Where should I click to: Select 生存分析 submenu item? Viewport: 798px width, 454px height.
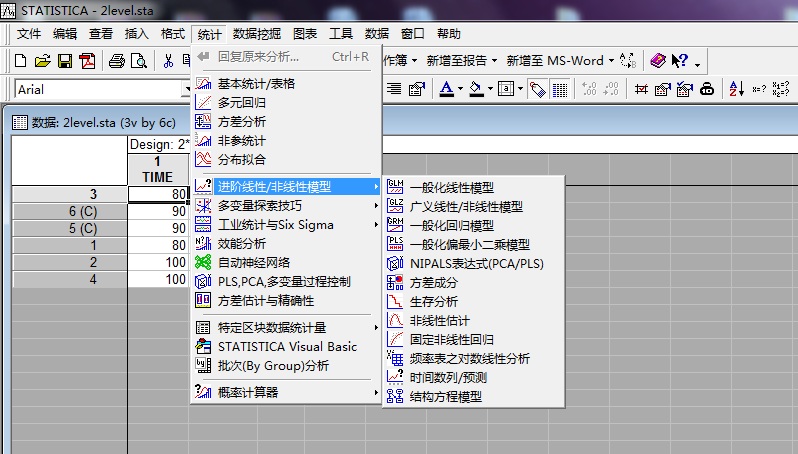pyautogui.click(x=473, y=301)
